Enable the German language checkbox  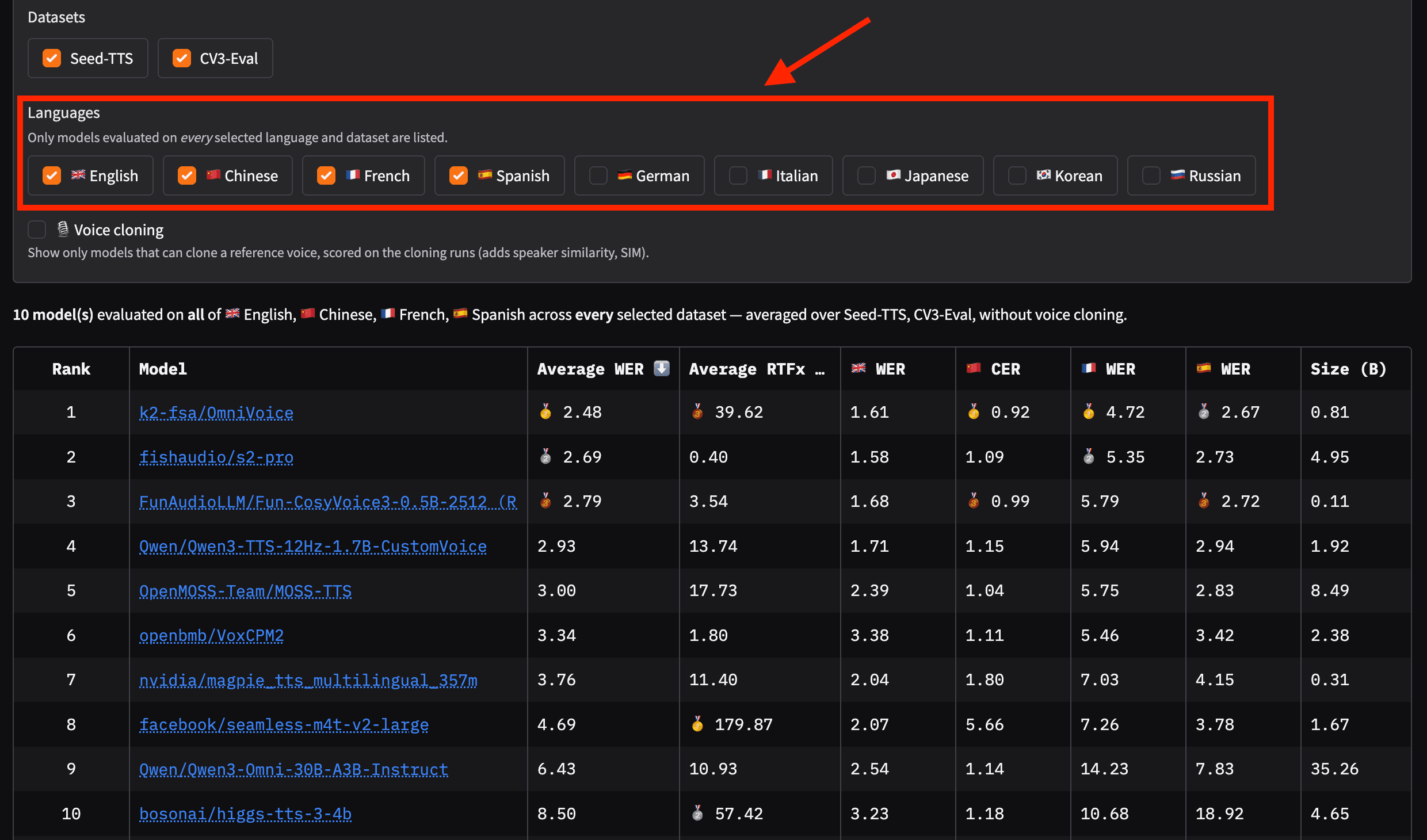[598, 175]
